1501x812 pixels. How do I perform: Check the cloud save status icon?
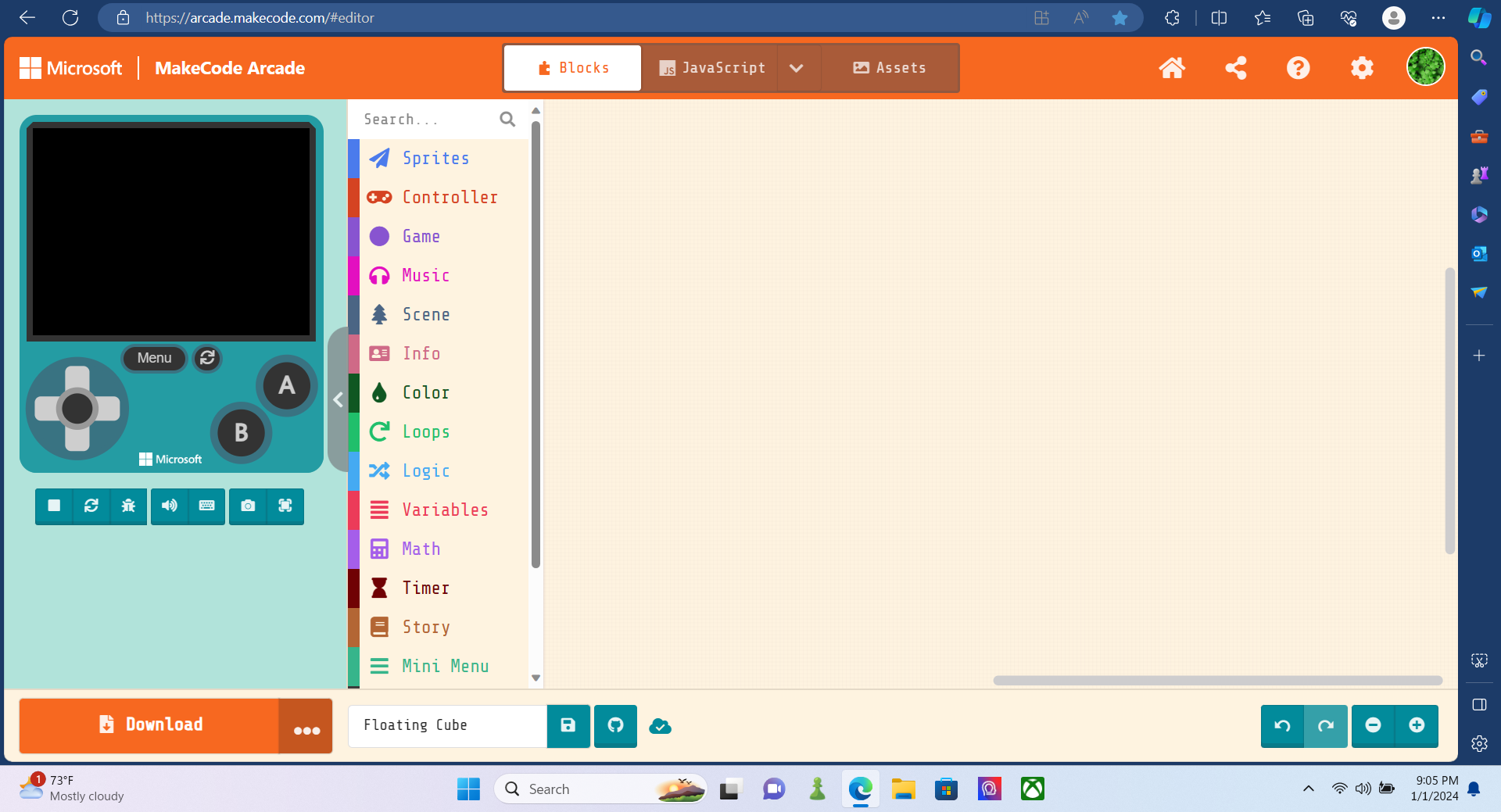(661, 727)
